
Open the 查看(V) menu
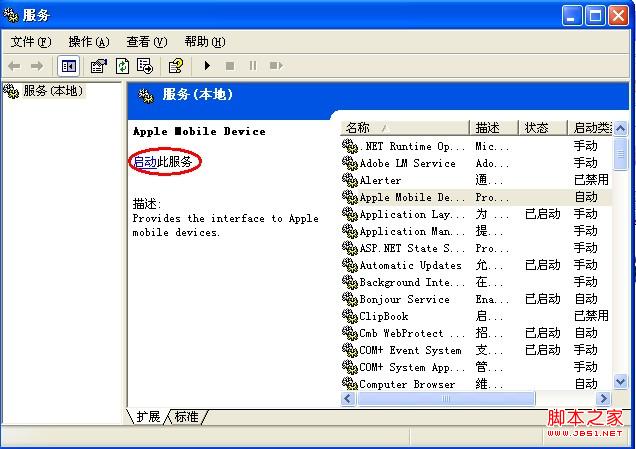pos(146,42)
